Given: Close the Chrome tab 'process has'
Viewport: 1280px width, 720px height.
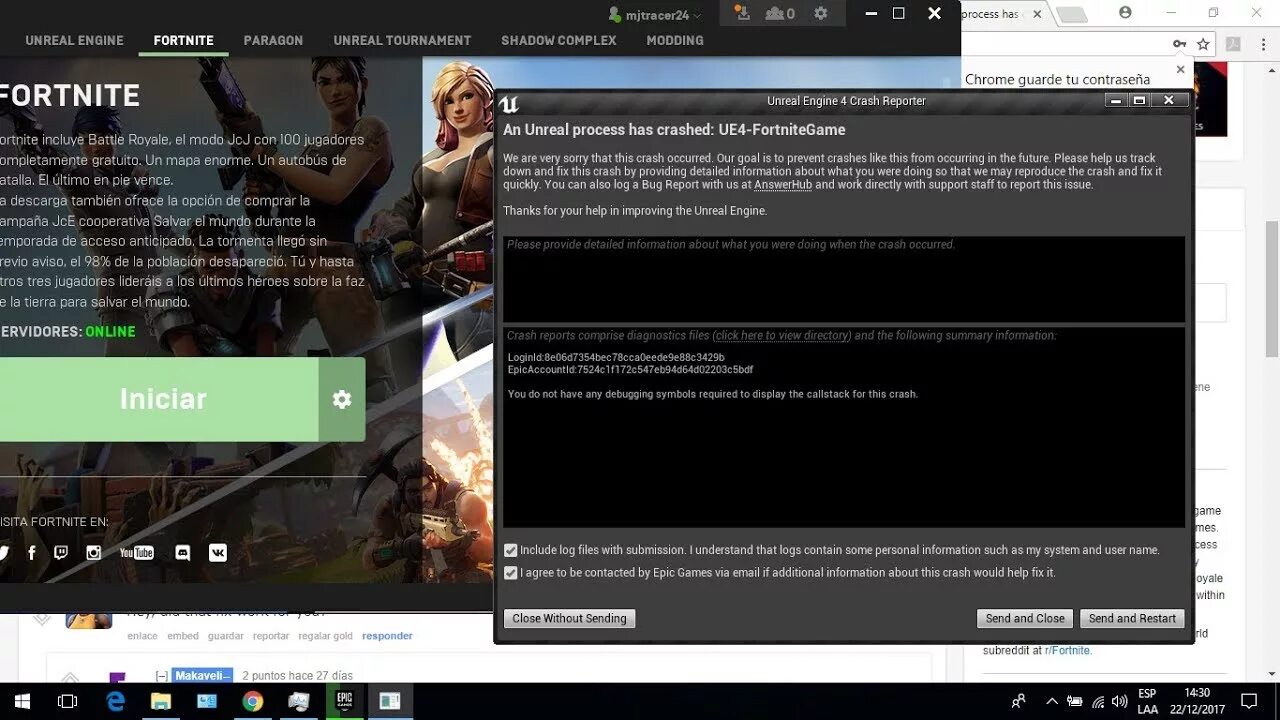Looking at the screenshot, I should [1037, 14].
